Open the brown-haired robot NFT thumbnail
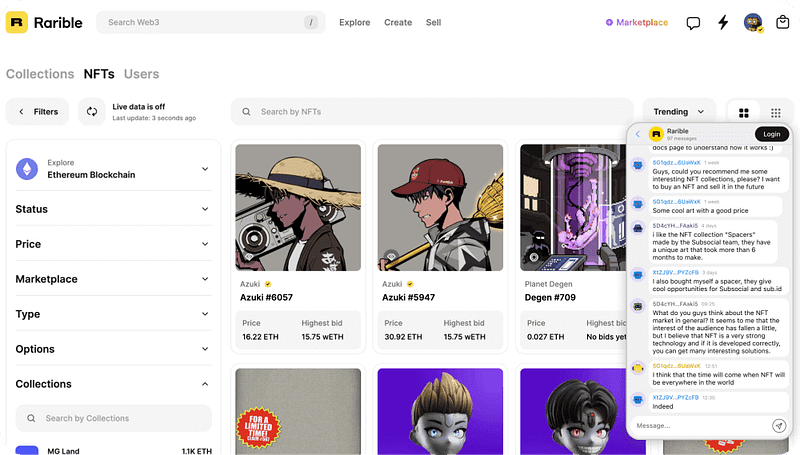The image size is (800, 455). pos(440,411)
